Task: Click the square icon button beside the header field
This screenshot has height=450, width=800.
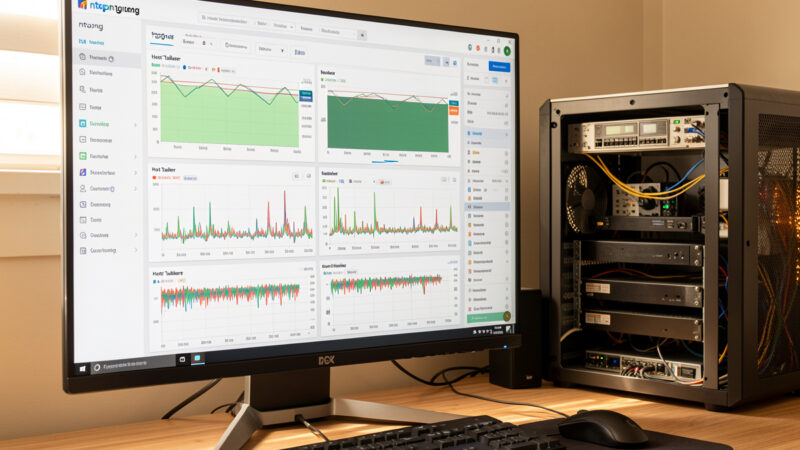Action: coord(362,35)
